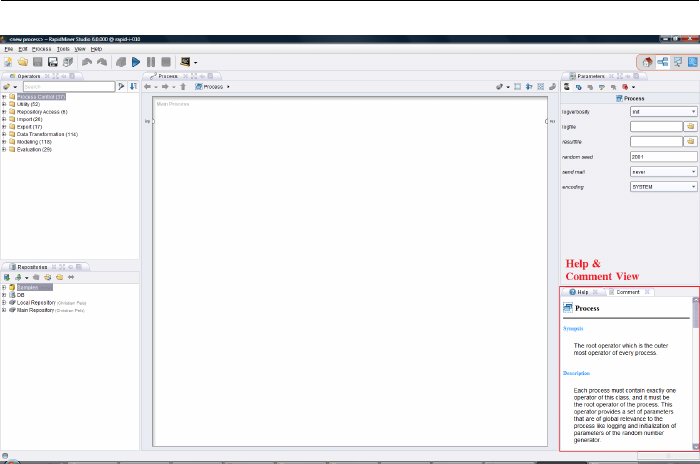Expand the Process Control operator folder
700x464 pixels.
pos(4,96)
